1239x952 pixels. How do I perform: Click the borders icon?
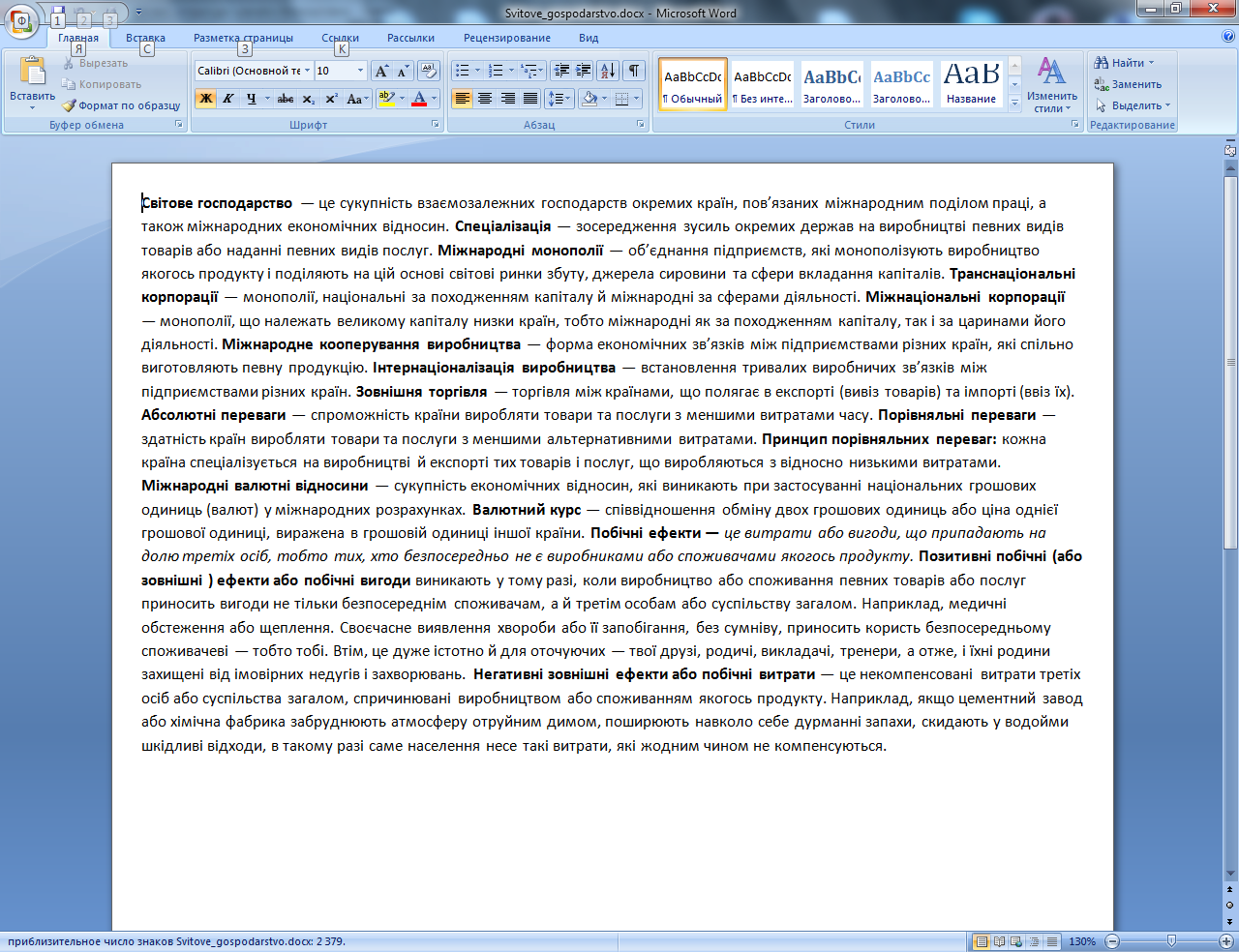(621, 99)
